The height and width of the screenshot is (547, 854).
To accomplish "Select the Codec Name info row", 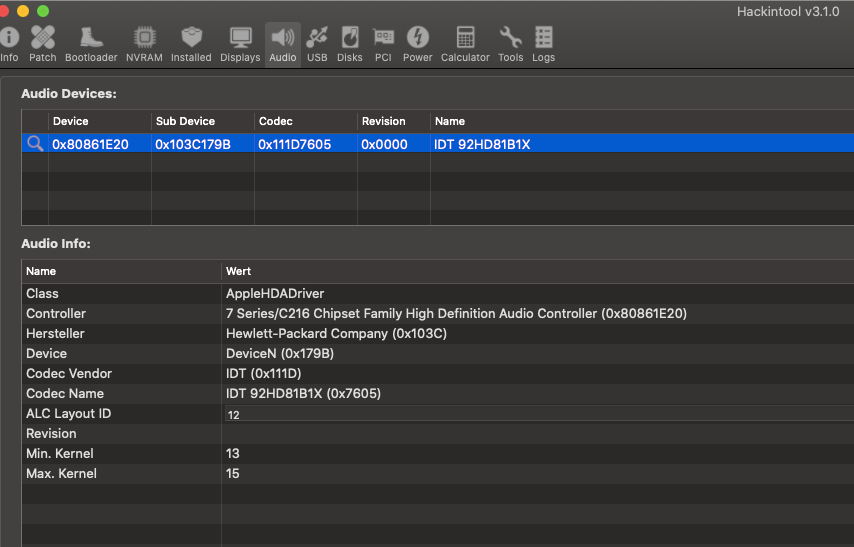I will 65,394.
